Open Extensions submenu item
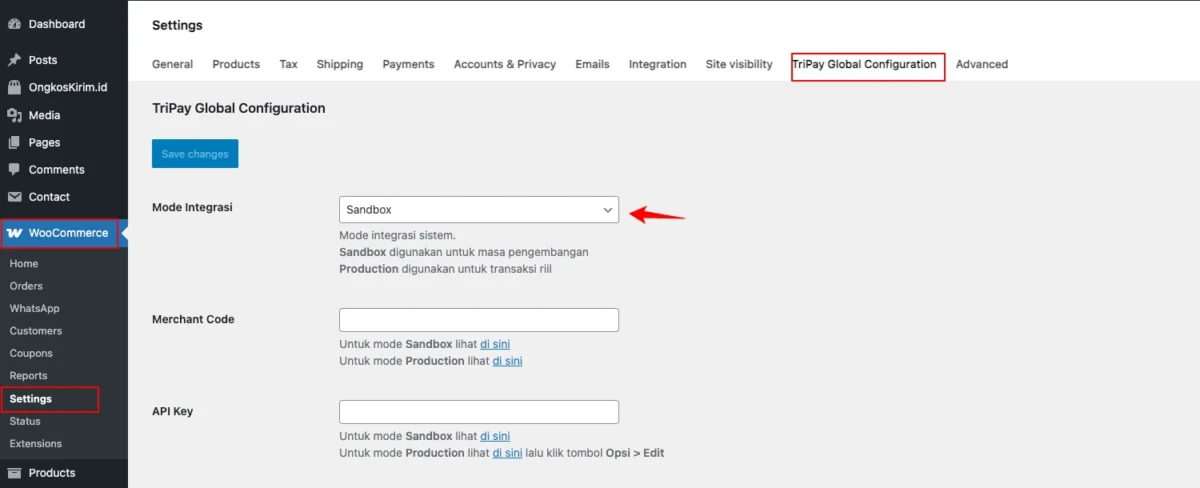 tap(36, 444)
